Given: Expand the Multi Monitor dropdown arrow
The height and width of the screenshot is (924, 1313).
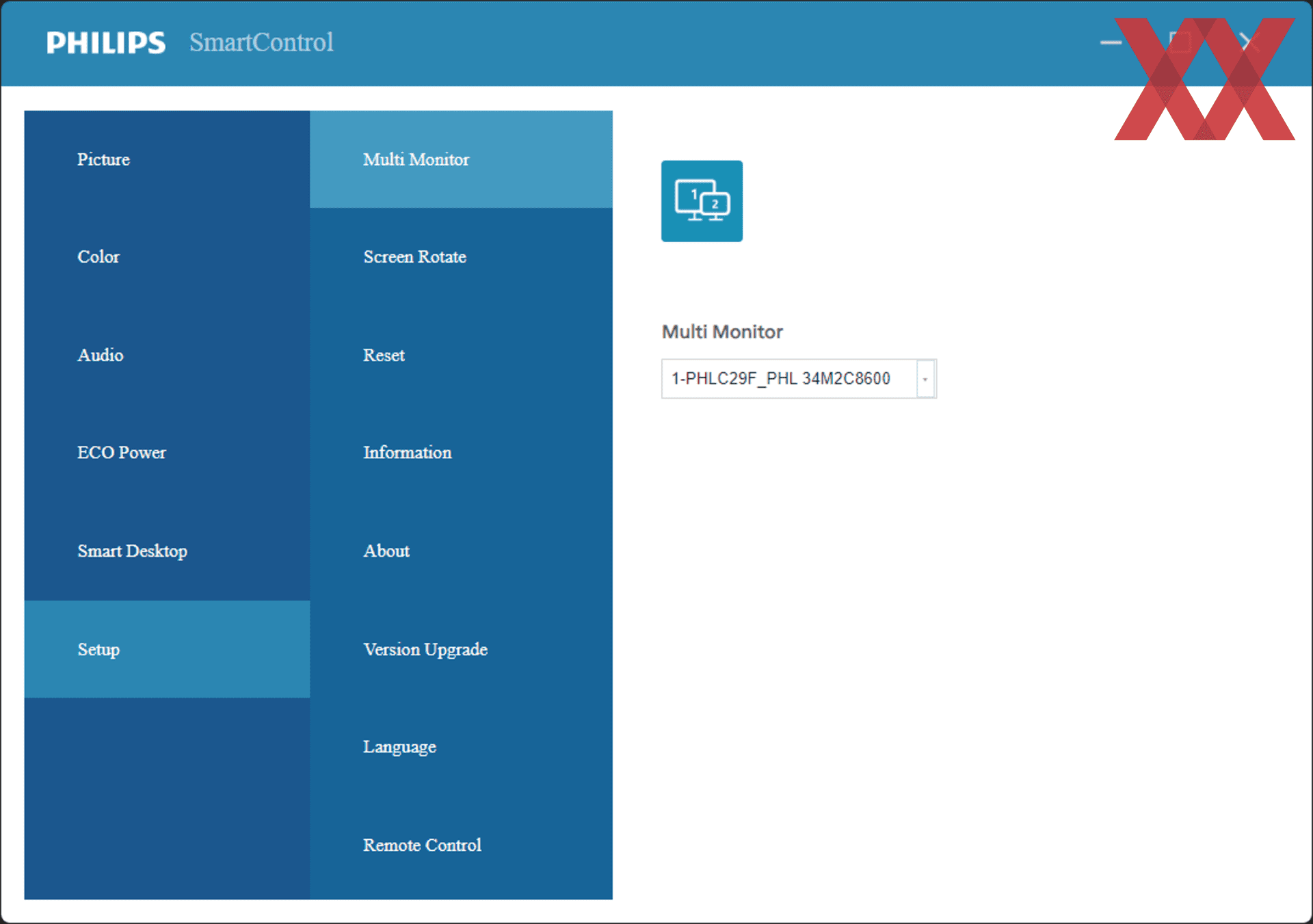Looking at the screenshot, I should click(x=925, y=379).
